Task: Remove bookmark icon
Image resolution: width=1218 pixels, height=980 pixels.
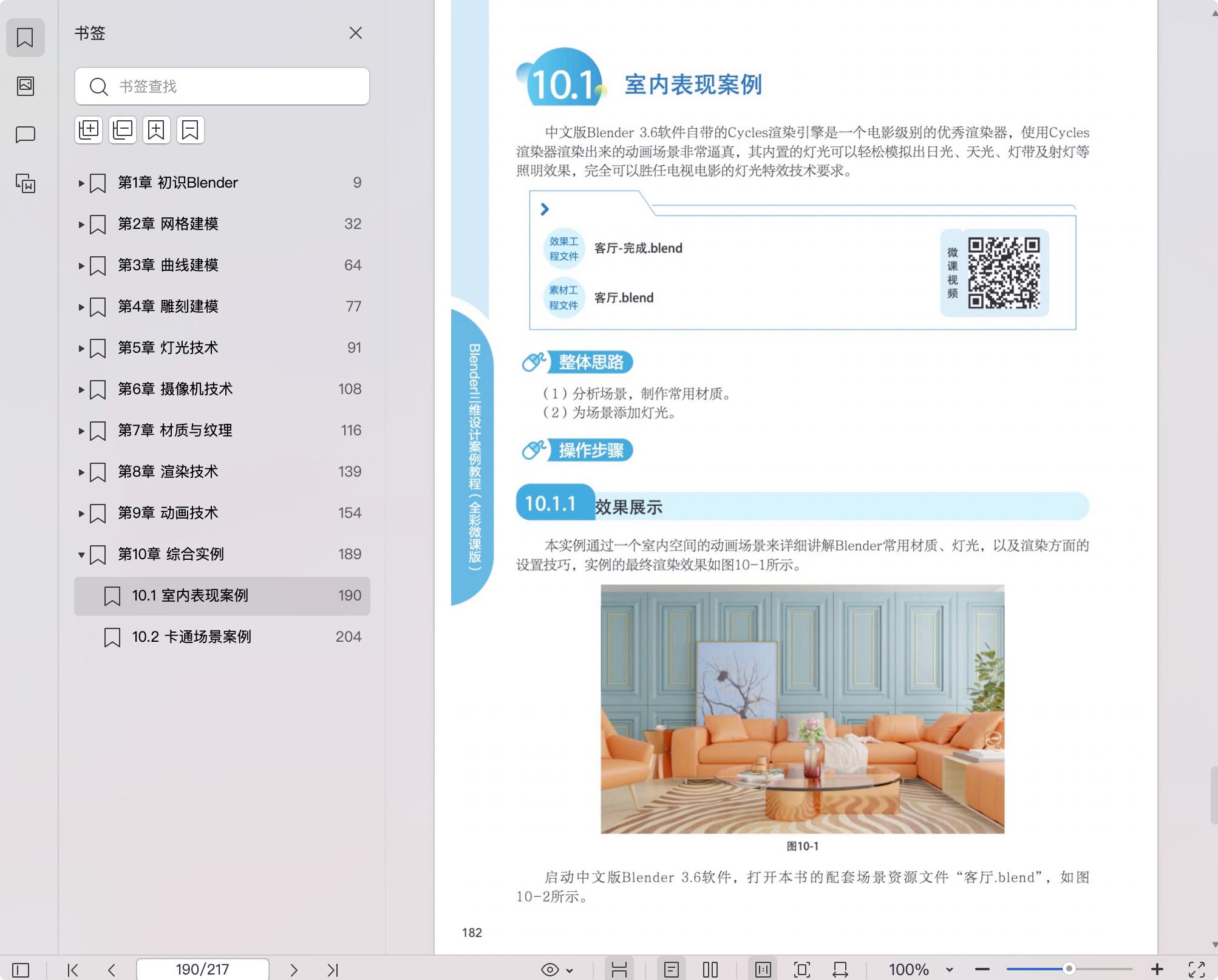Action: 191,130
